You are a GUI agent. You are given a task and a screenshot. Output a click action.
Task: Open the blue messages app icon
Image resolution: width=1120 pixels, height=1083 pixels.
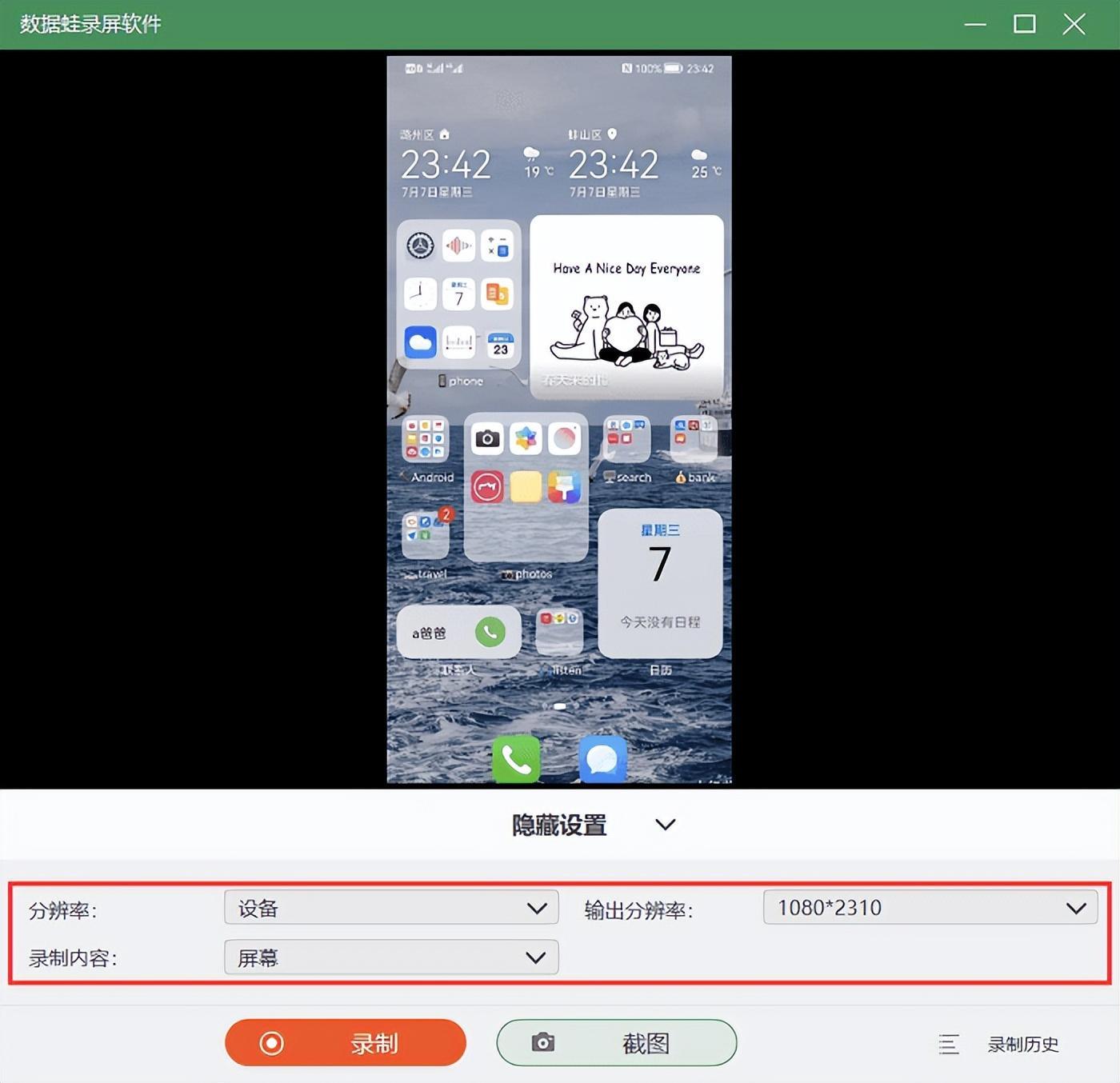coord(602,758)
